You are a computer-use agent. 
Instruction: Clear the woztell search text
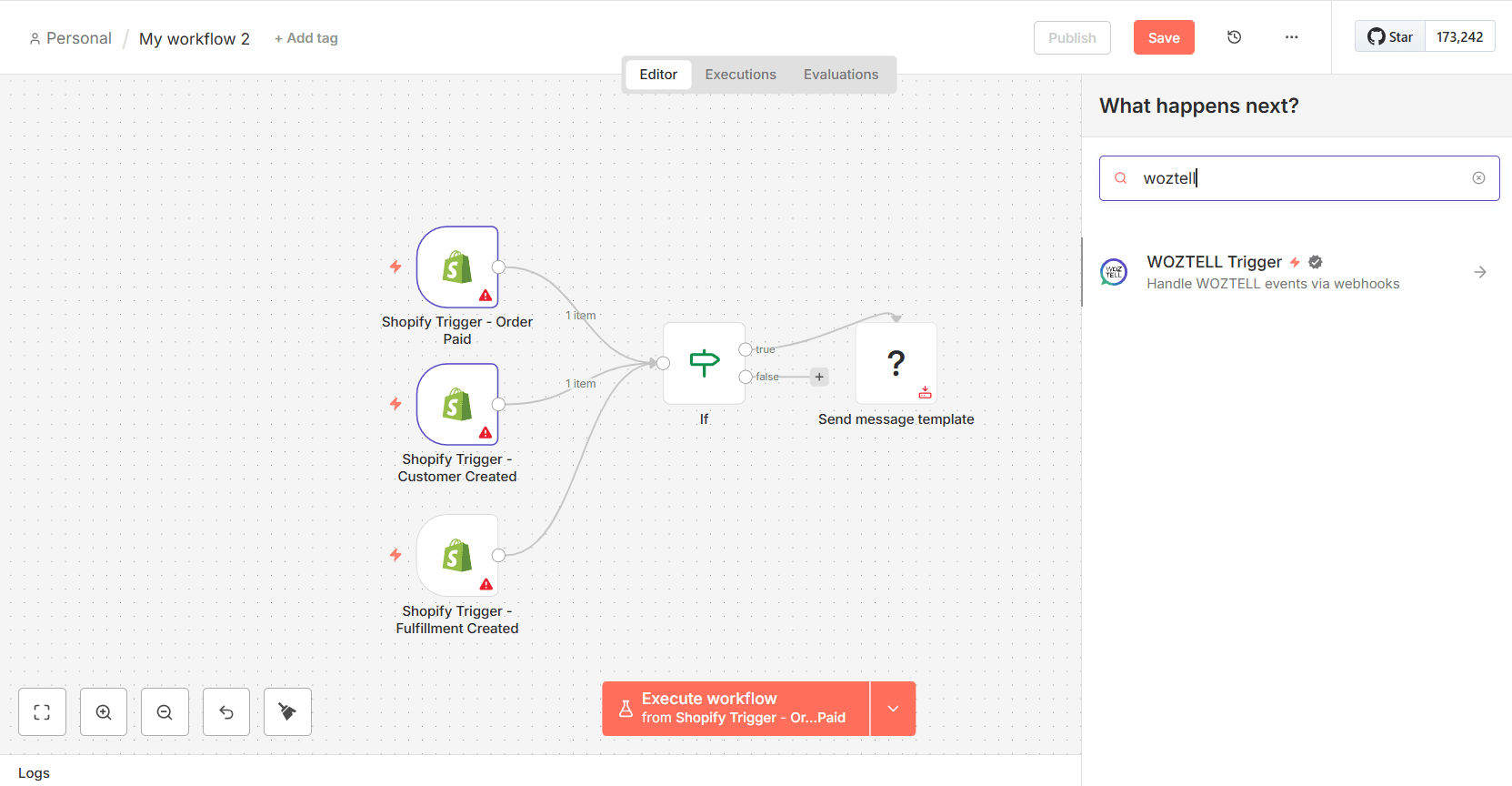[x=1478, y=178]
